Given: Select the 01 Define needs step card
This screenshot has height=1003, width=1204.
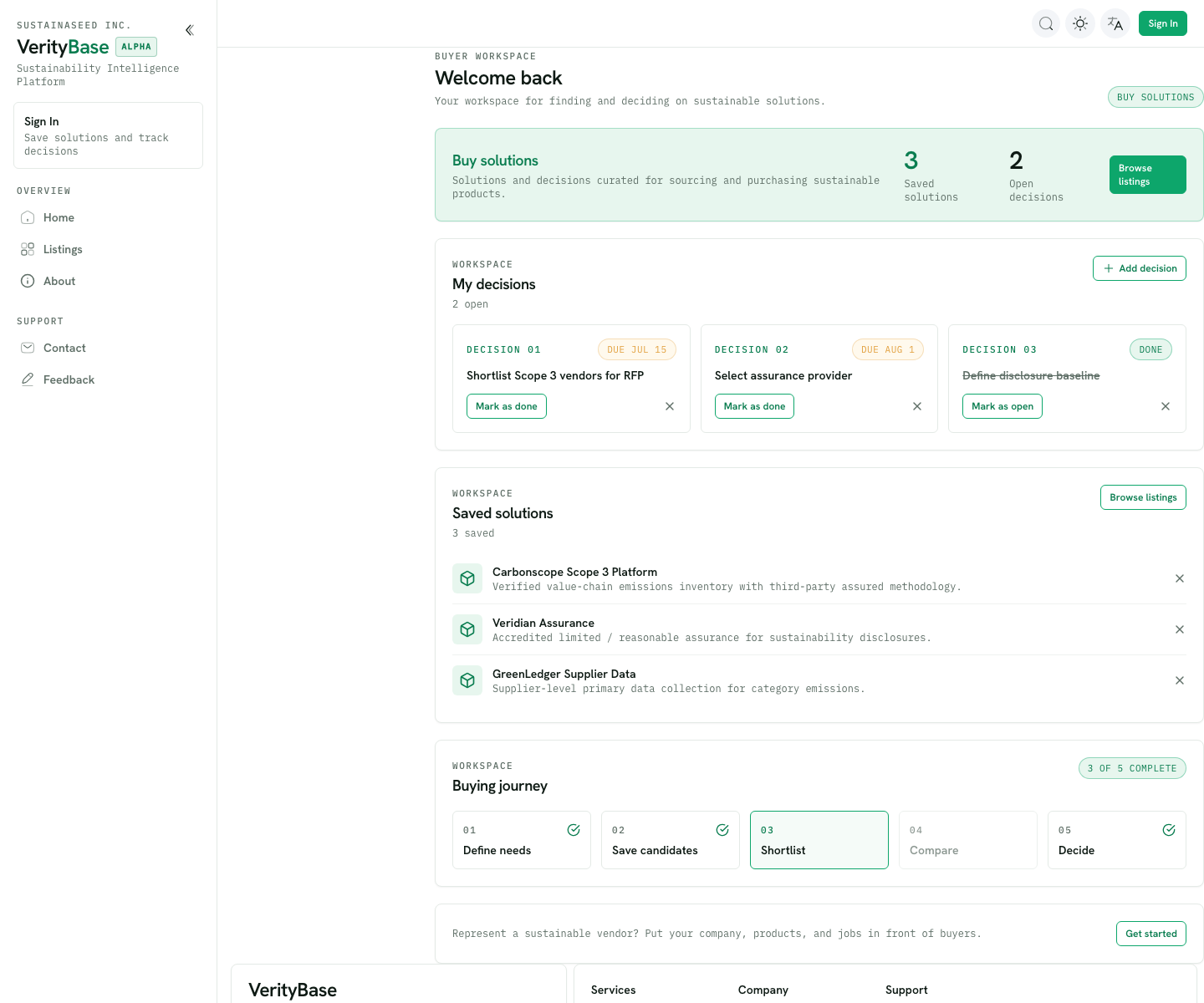Looking at the screenshot, I should click(x=522, y=840).
